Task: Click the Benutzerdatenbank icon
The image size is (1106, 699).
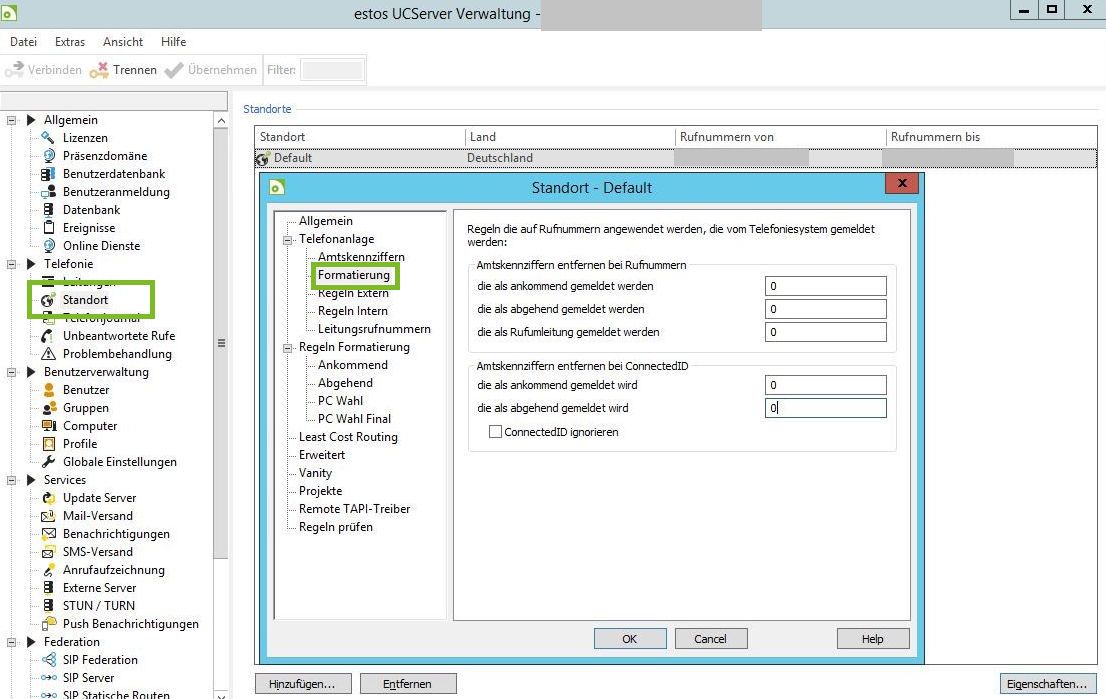Action: (x=48, y=174)
